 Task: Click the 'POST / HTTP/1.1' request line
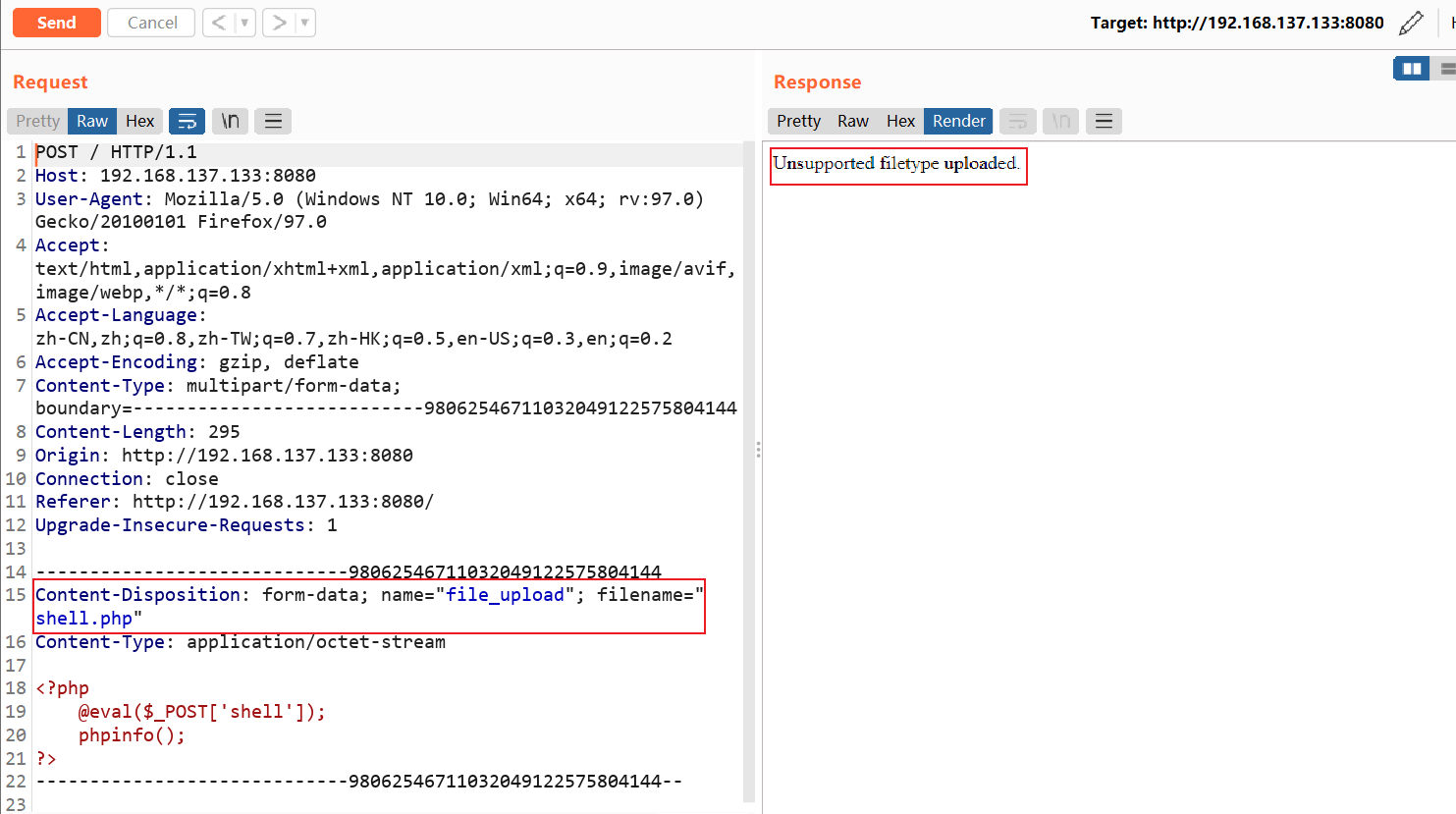[x=116, y=152]
